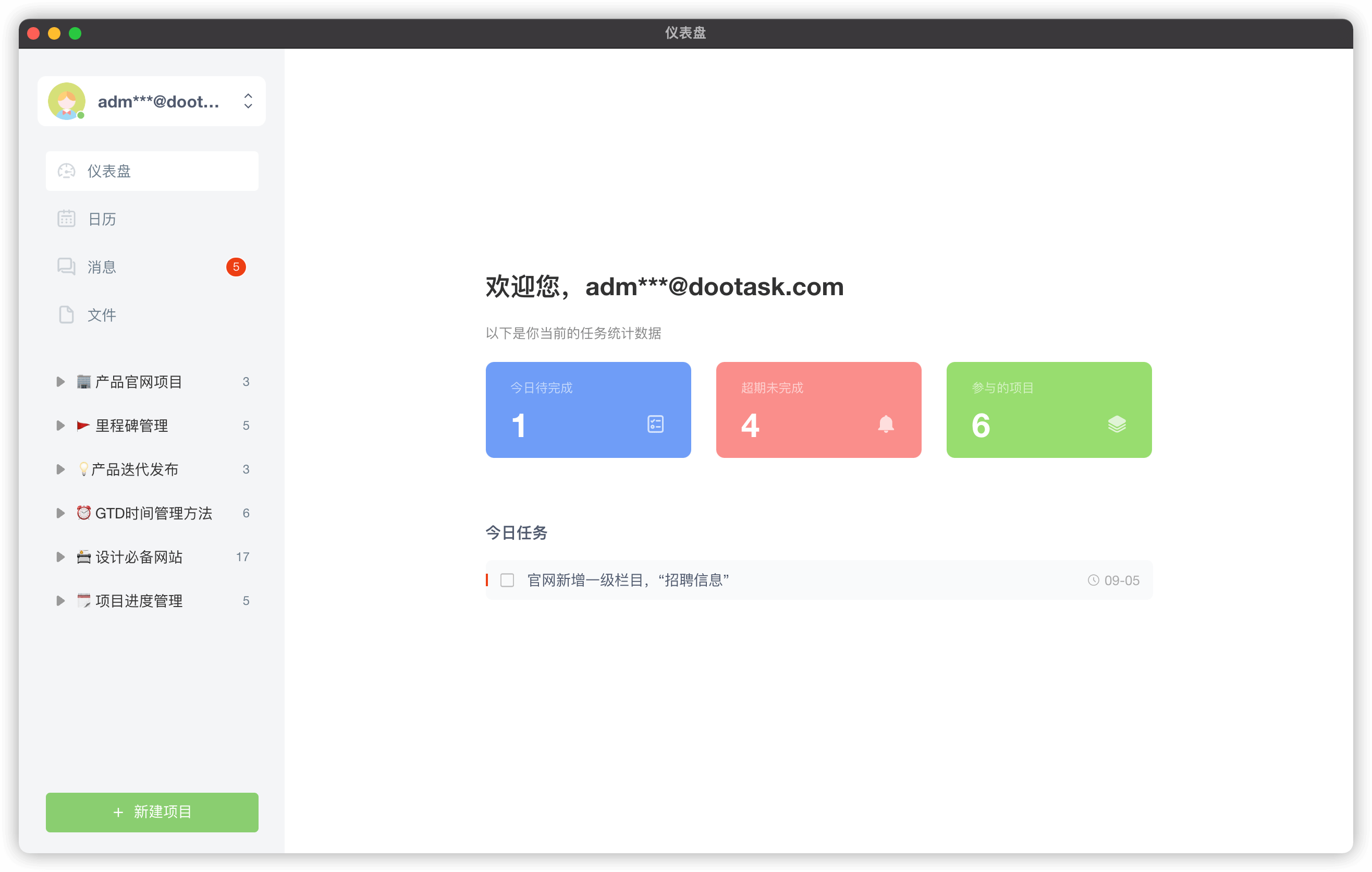Select the dashboard gauge icon in the sidebar
The height and width of the screenshot is (872, 1372).
(x=67, y=171)
